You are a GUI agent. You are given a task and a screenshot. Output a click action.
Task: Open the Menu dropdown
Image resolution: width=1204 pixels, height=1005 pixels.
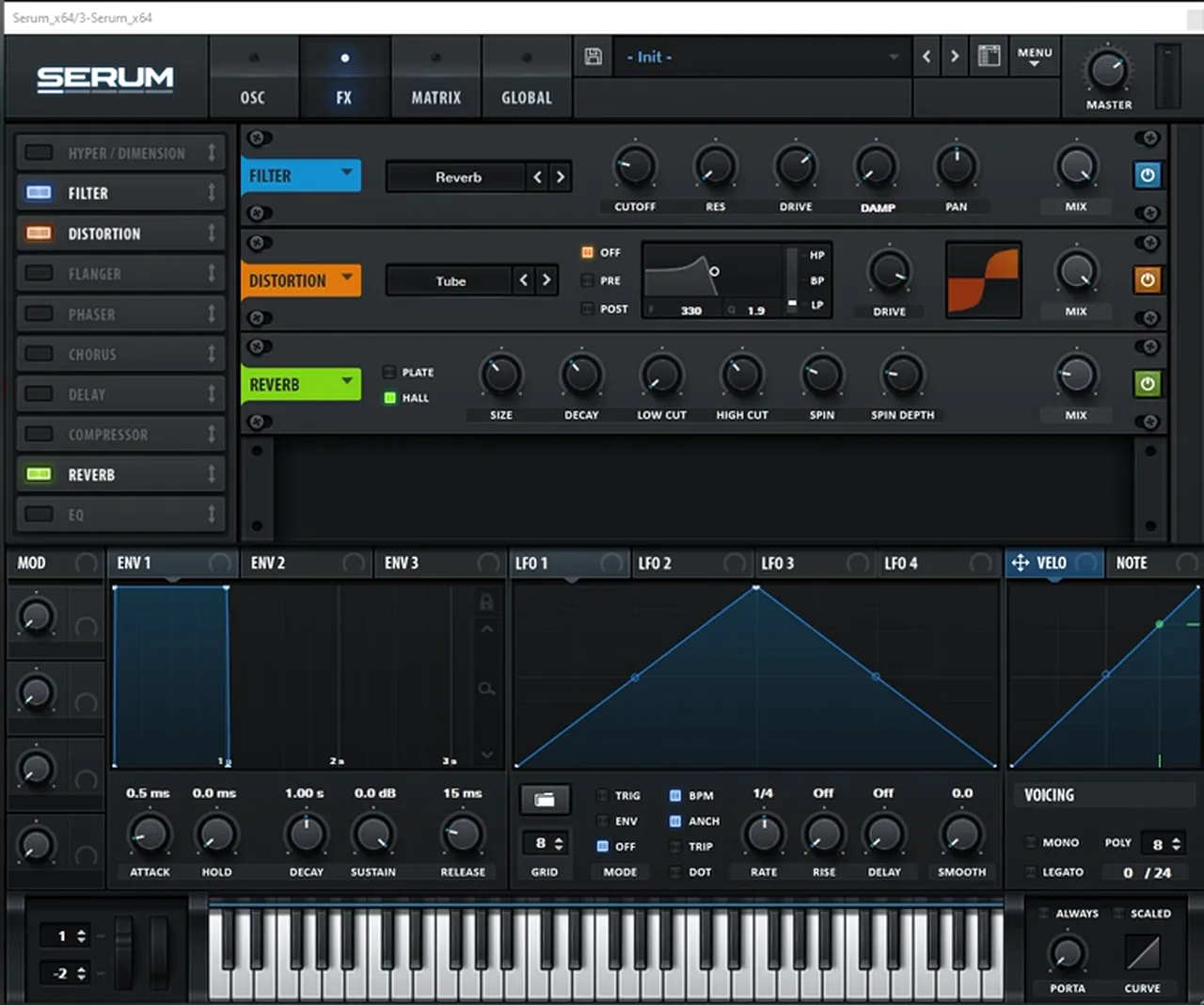click(1035, 56)
